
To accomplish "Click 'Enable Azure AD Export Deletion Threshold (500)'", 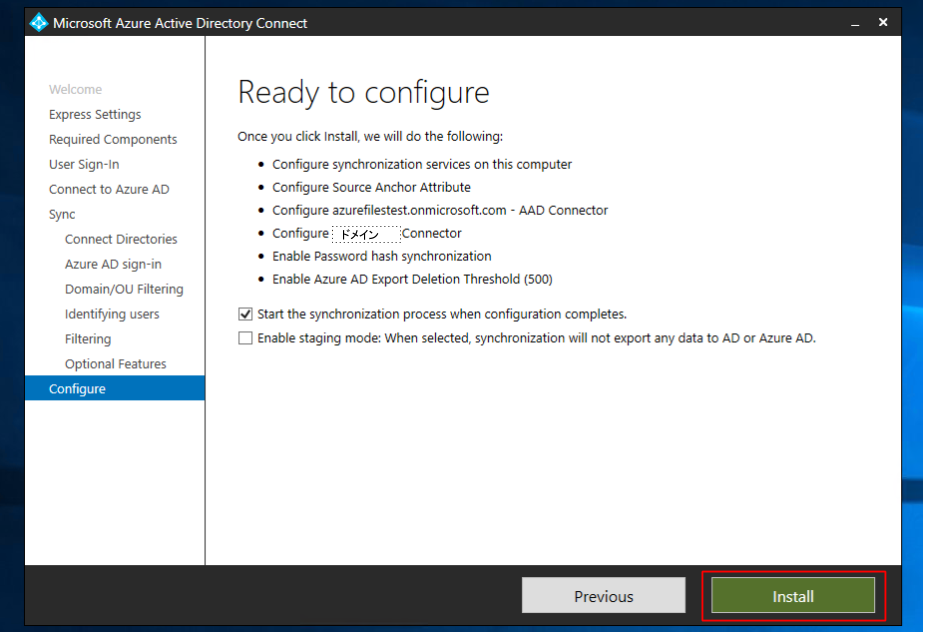I will [412, 279].
